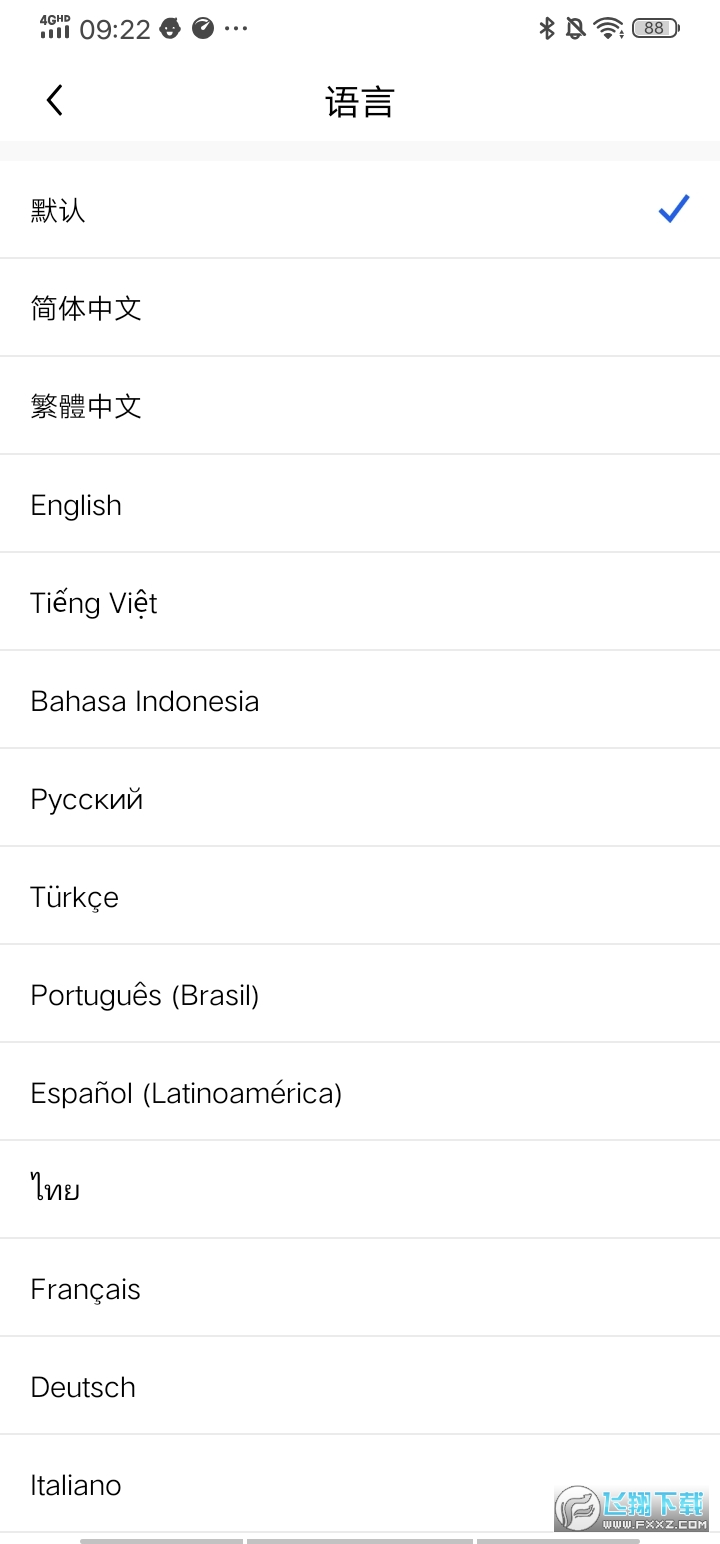Viewport: 720px width, 1544px height.
Task: Tap the back arrow icon
Action: (x=55, y=100)
